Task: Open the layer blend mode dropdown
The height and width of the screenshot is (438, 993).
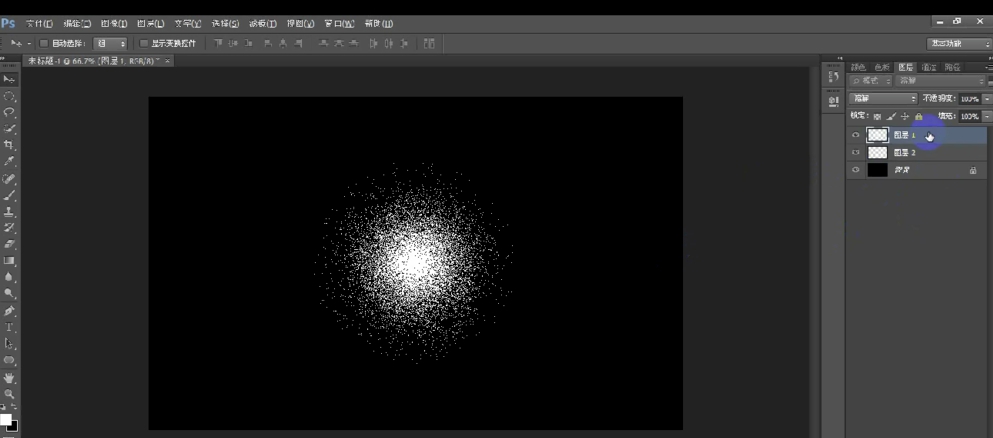Action: tap(883, 99)
